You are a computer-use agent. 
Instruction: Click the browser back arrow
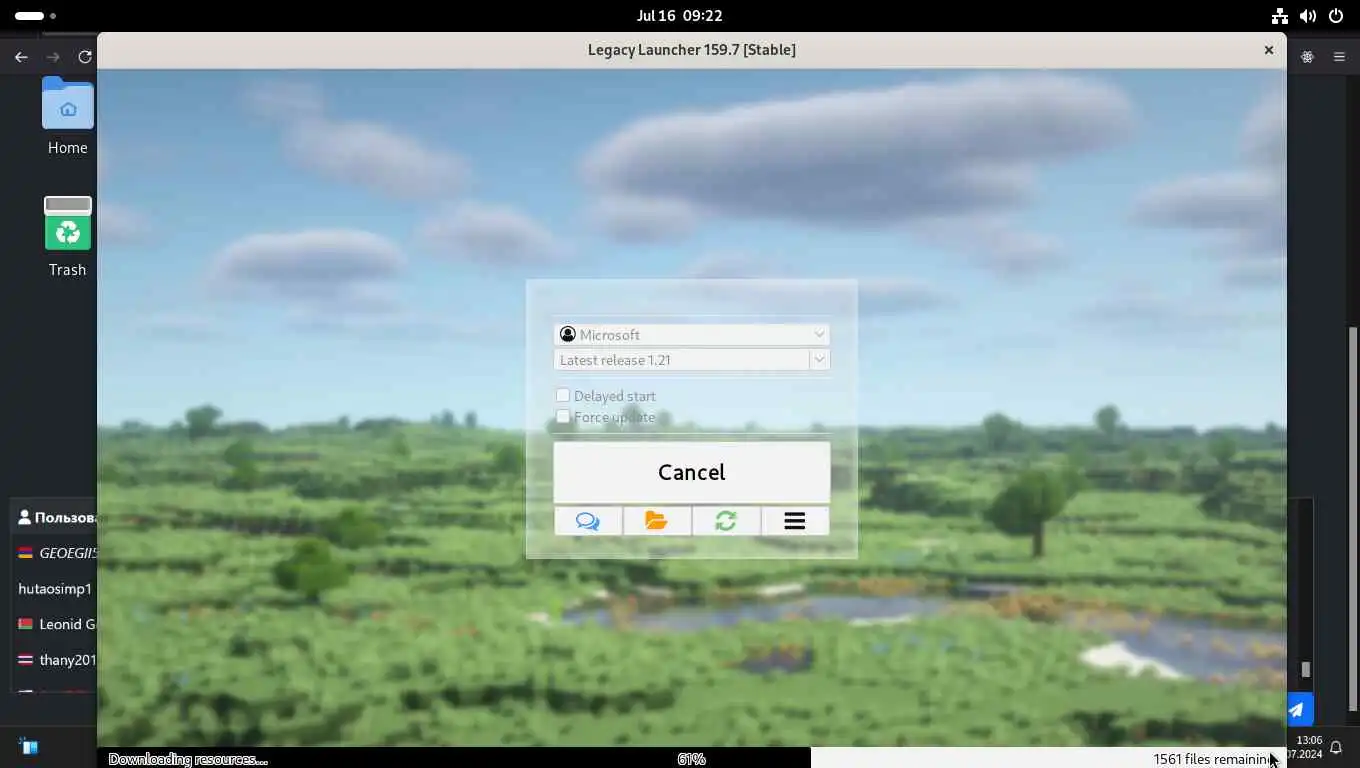click(x=21, y=57)
